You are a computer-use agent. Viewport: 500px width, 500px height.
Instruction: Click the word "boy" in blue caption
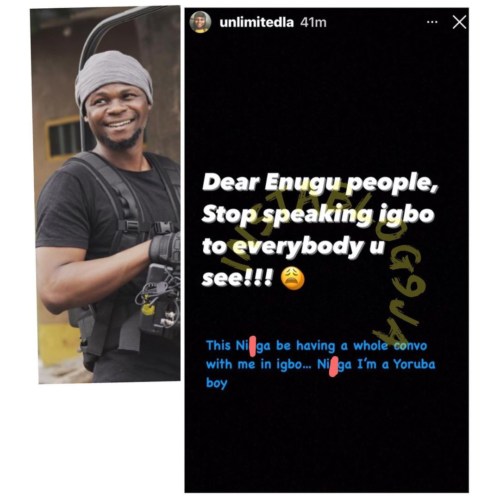[x=217, y=383]
